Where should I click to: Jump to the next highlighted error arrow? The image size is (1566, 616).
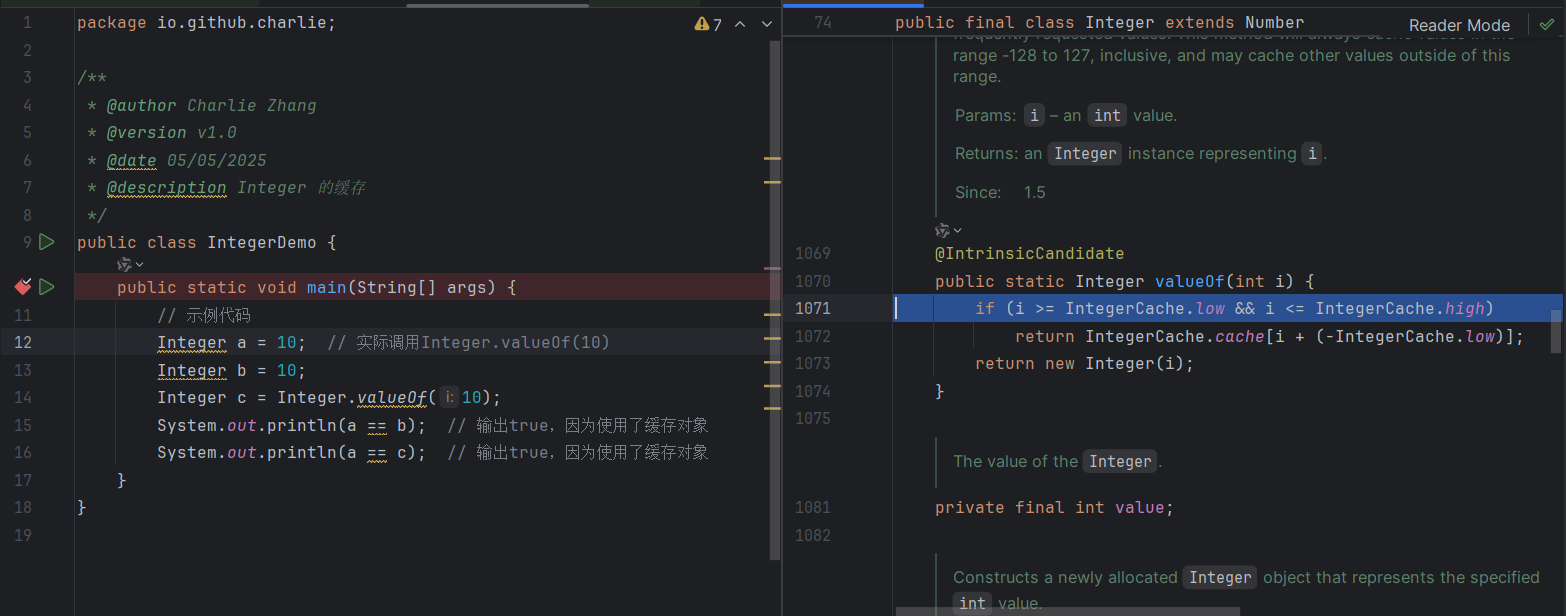[x=767, y=25]
